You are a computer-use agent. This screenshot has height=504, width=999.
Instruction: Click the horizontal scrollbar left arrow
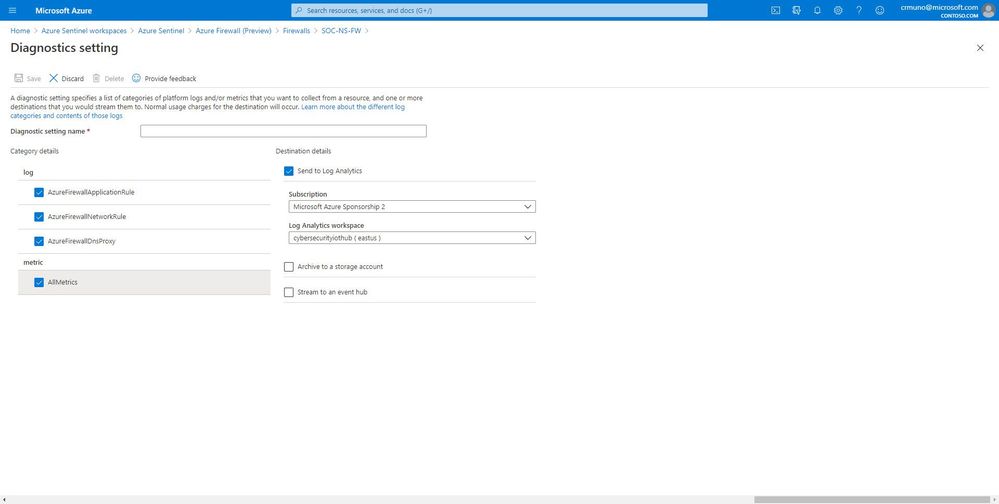coord(4,500)
